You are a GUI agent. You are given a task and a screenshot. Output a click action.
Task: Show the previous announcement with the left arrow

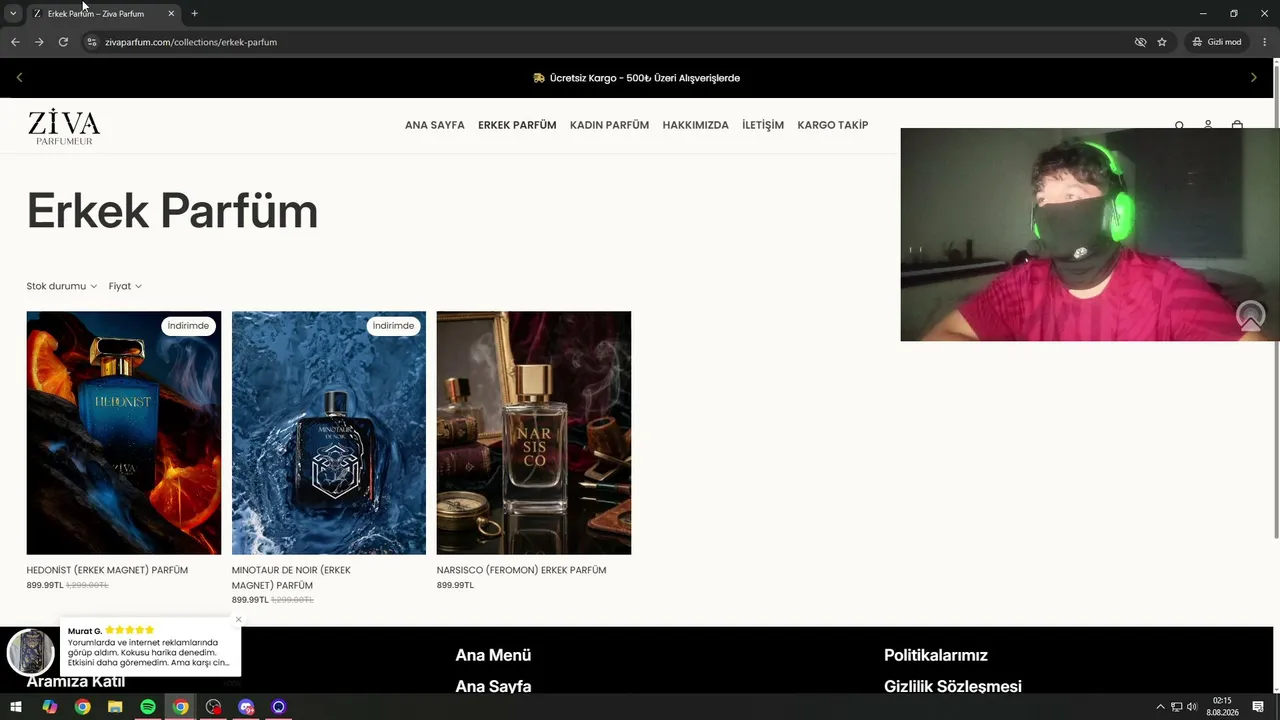(x=19, y=78)
